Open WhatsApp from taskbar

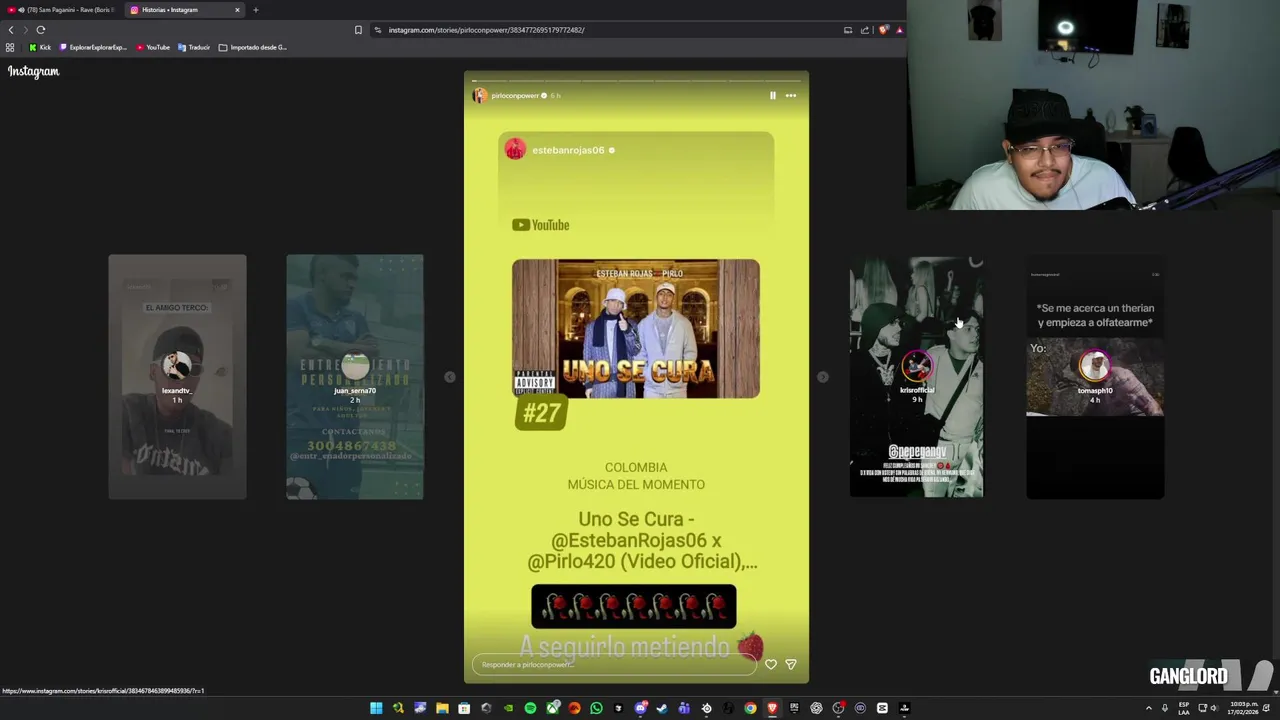pyautogui.click(x=596, y=708)
